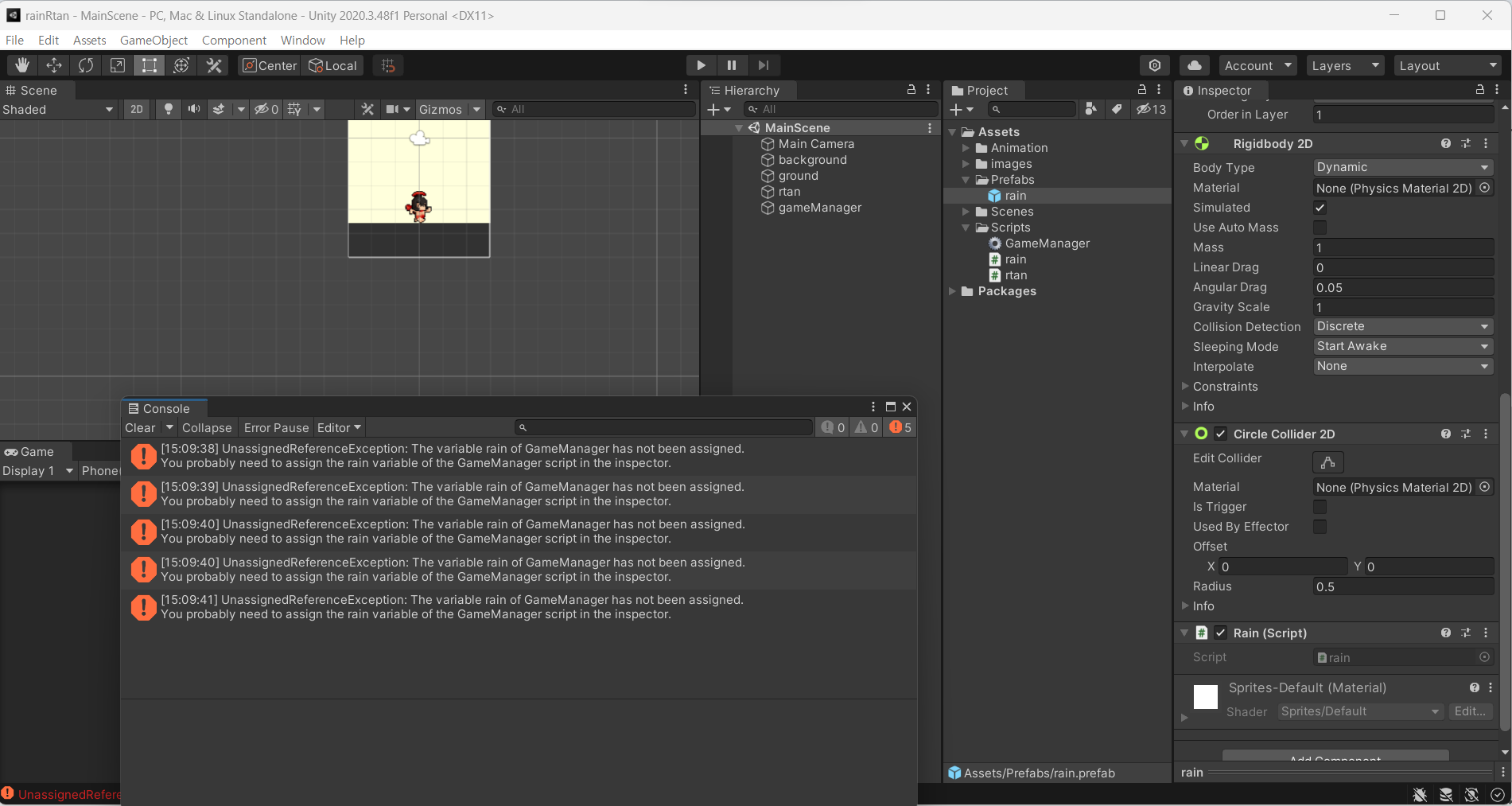Open Sleeping Mode dropdown
1512x806 pixels.
pyautogui.click(x=1403, y=346)
